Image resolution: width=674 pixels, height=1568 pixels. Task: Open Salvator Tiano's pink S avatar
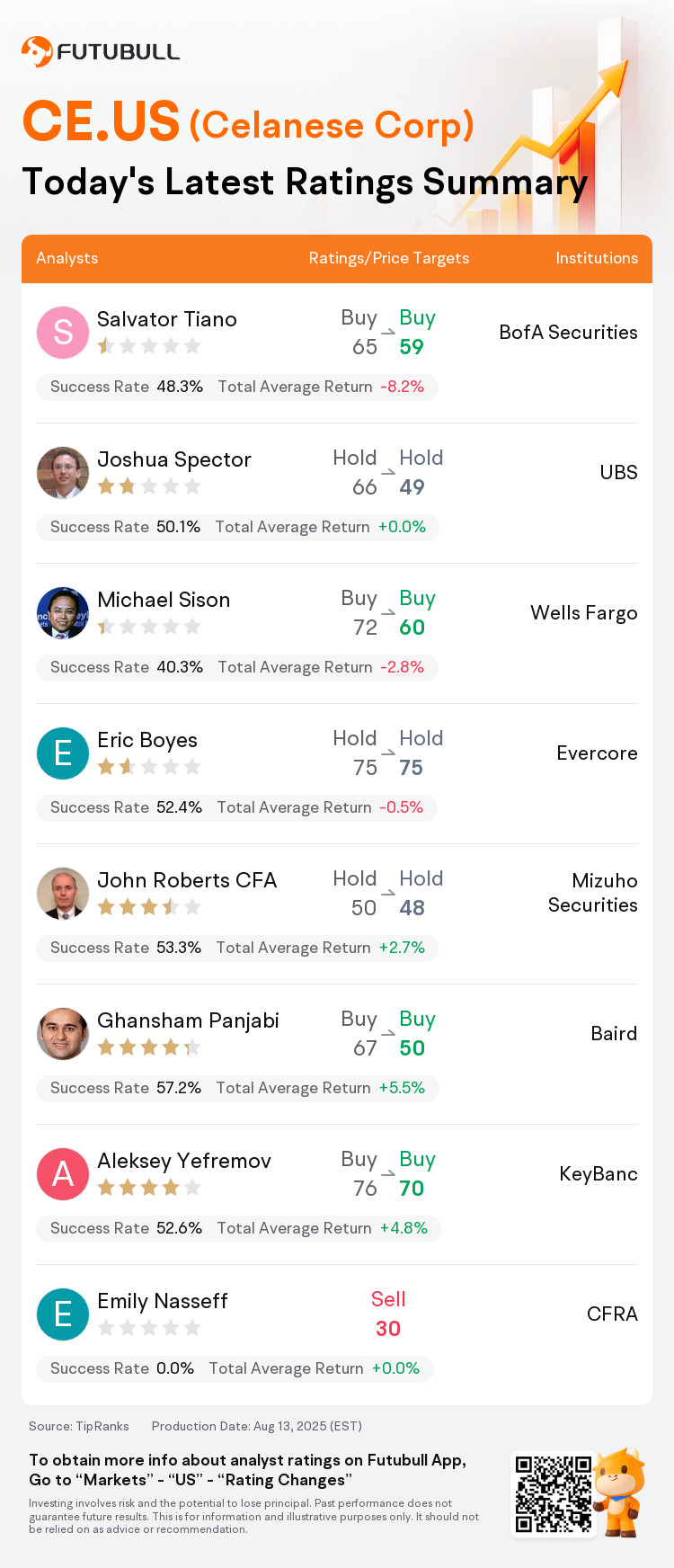[x=63, y=333]
